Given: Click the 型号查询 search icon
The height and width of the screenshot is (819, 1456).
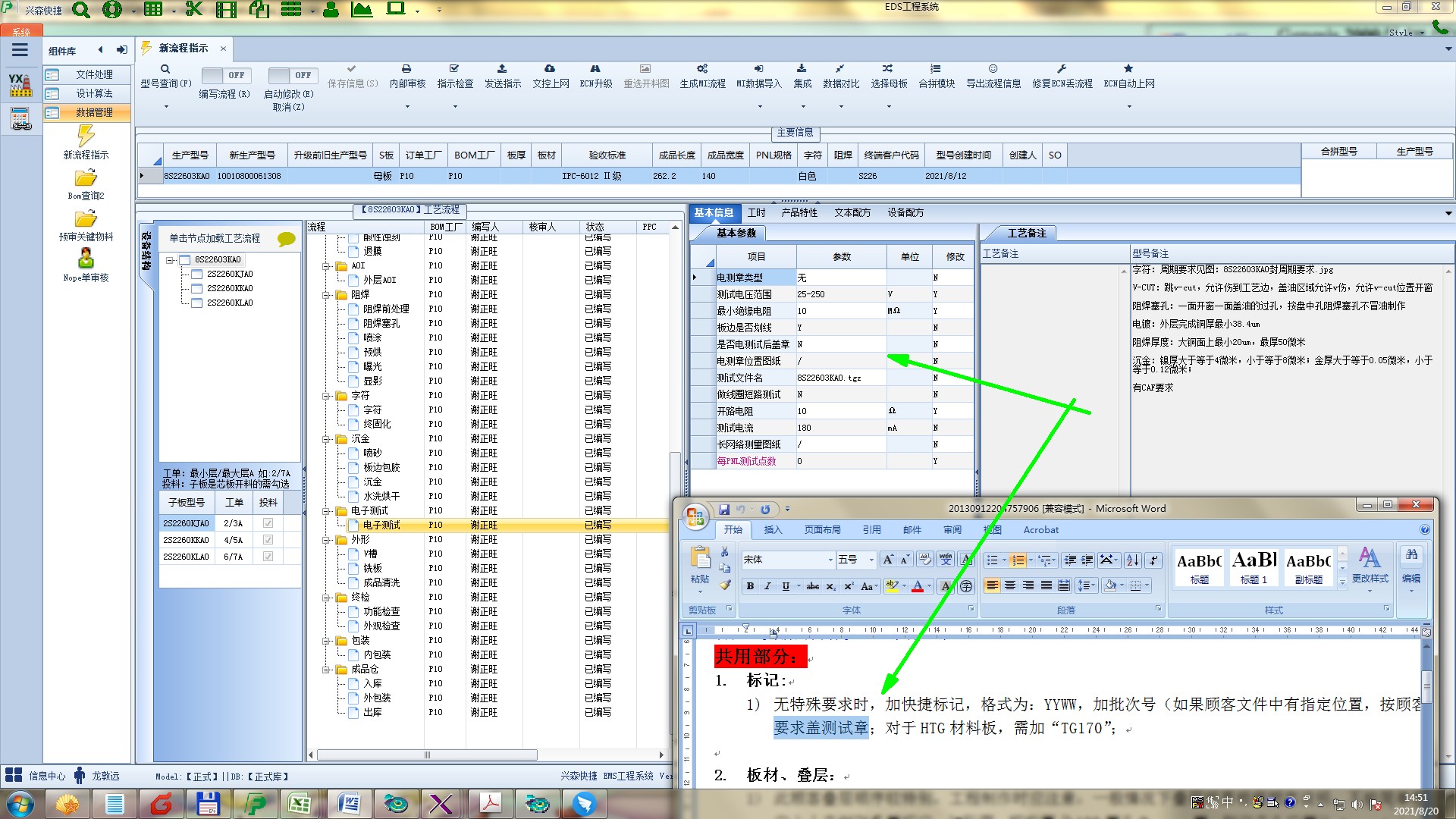Looking at the screenshot, I should point(165,69).
